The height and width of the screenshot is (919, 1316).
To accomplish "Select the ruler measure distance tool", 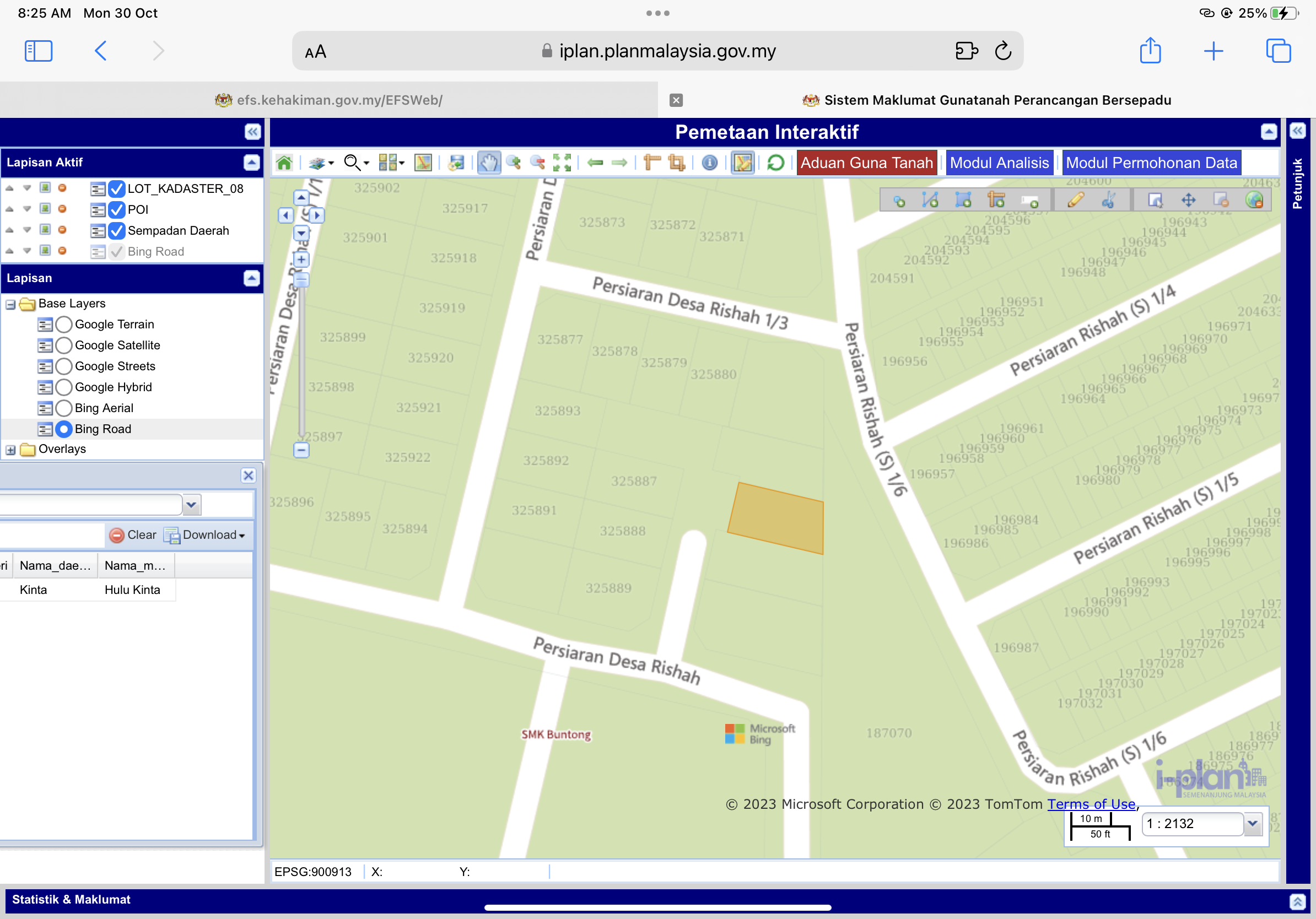I will [652, 163].
